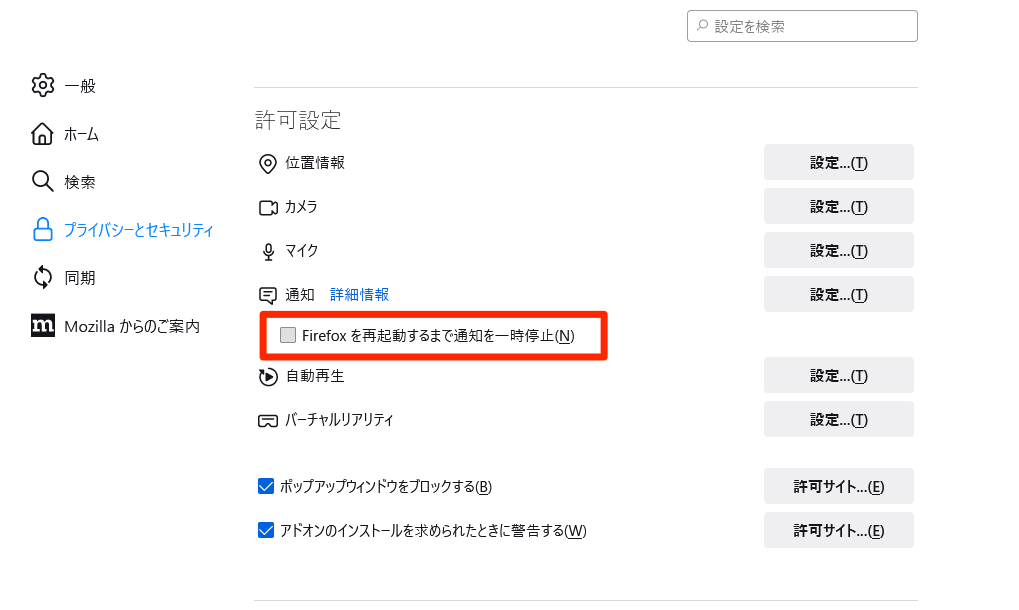The width and height of the screenshot is (1019, 610).
Task: Open the 詳細情報 link beside notifications
Action: tap(359, 295)
